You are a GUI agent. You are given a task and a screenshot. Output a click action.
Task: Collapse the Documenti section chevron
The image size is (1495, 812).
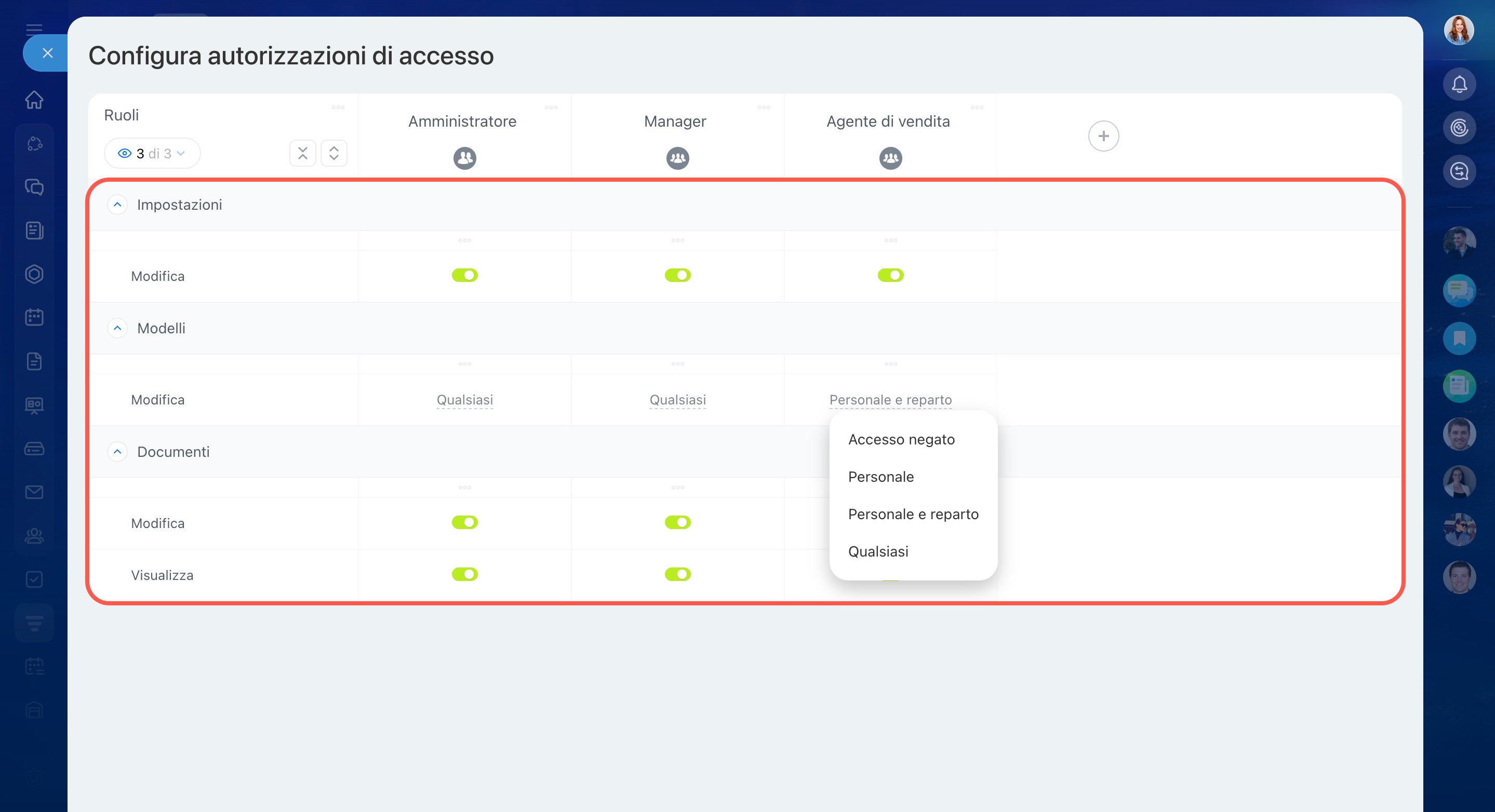(x=117, y=452)
